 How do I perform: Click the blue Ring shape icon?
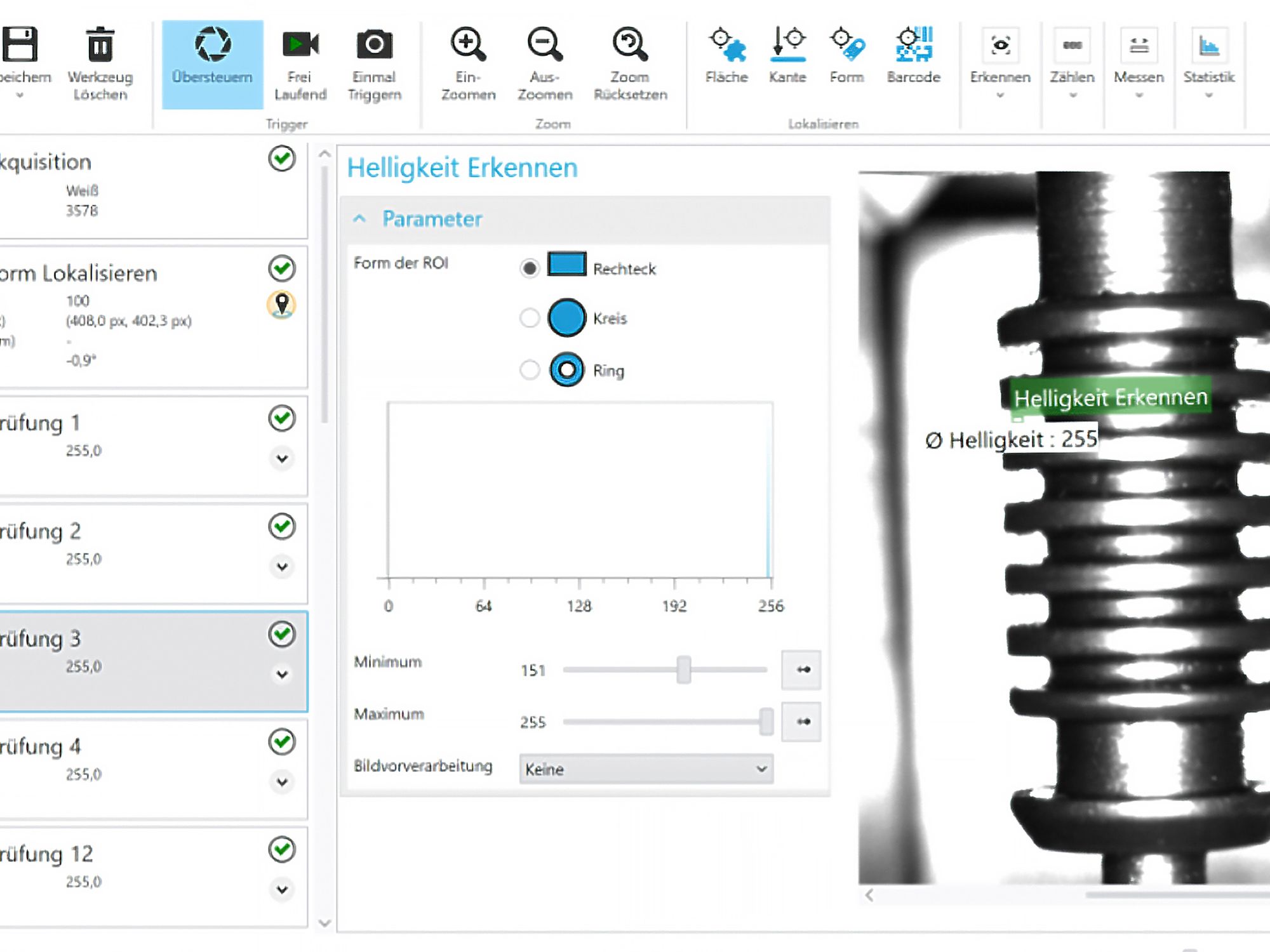point(566,369)
